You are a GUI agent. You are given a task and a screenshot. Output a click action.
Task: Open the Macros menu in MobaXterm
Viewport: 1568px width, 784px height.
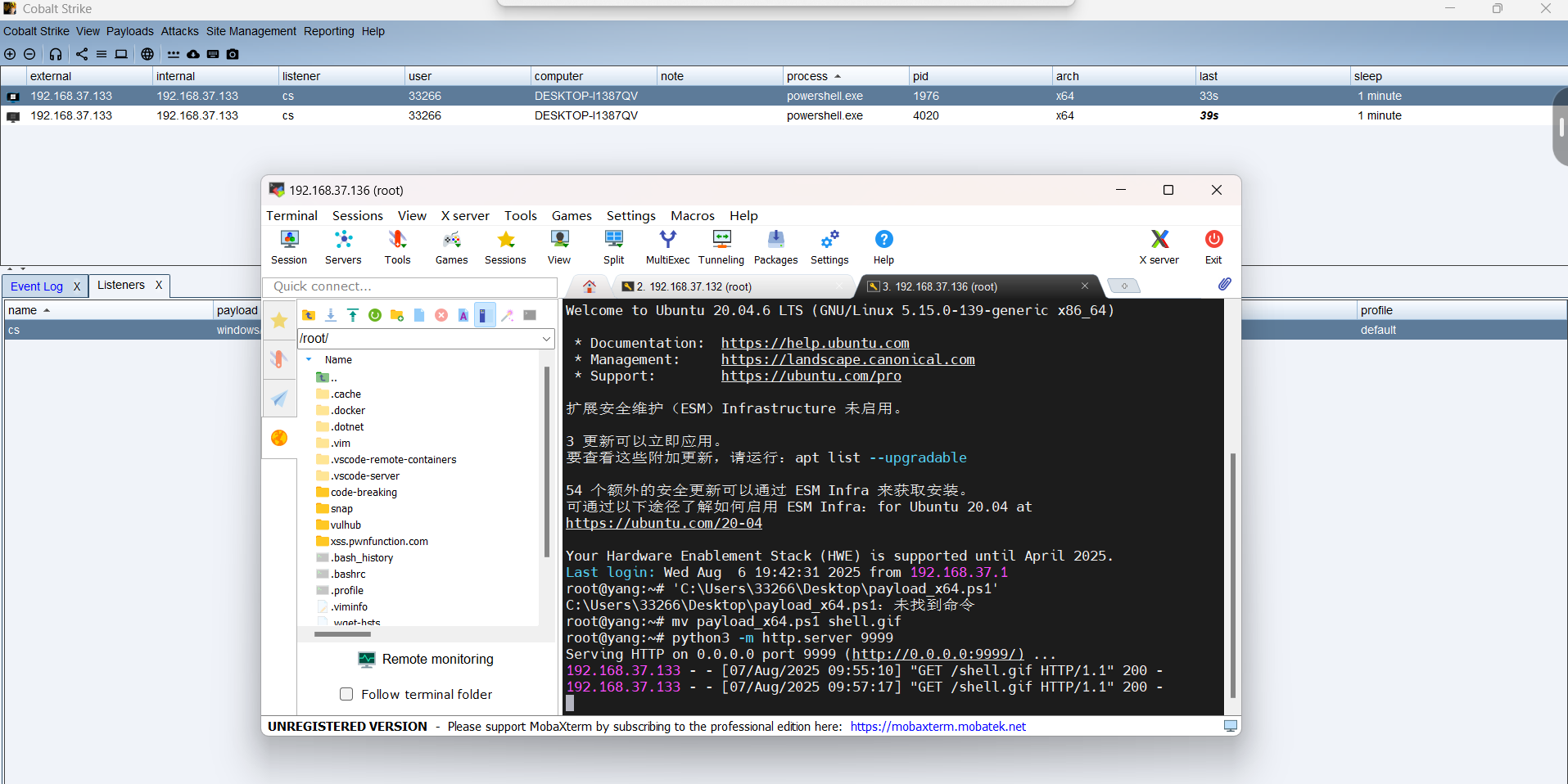tap(693, 216)
